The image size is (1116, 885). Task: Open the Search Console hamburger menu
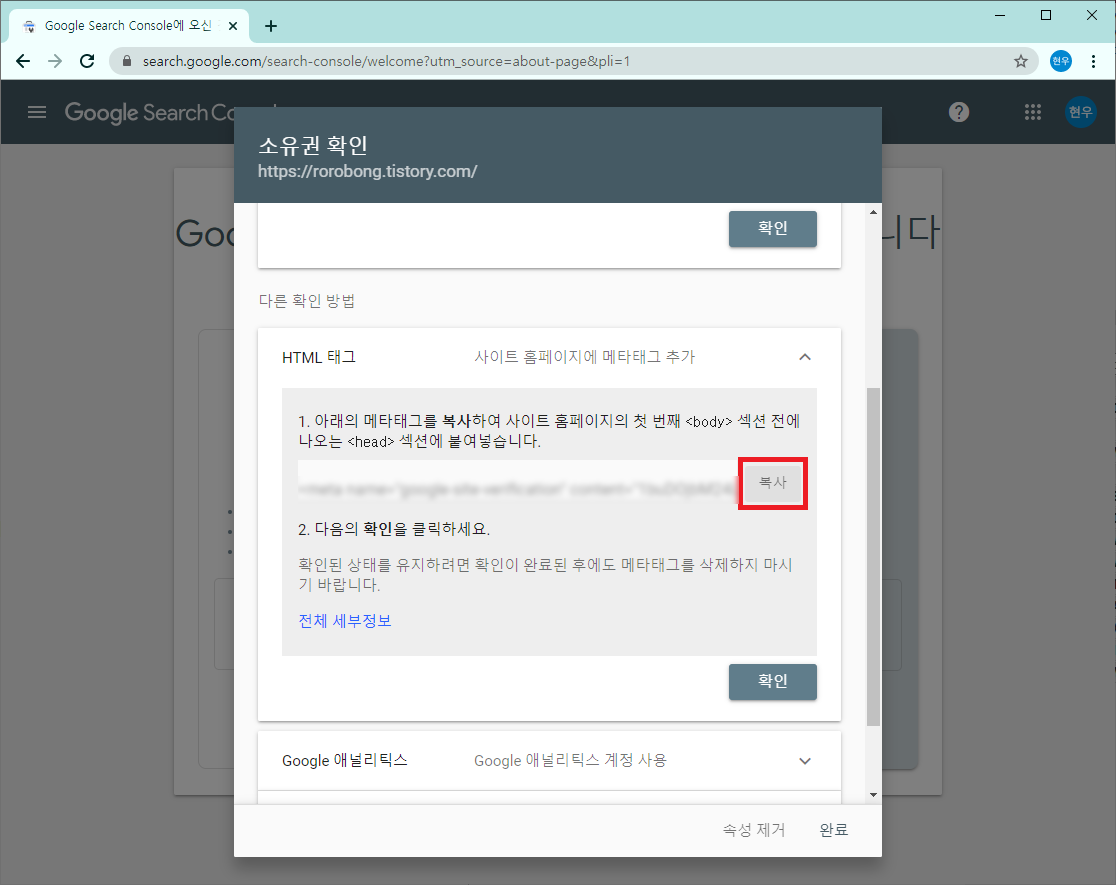[x=37, y=112]
